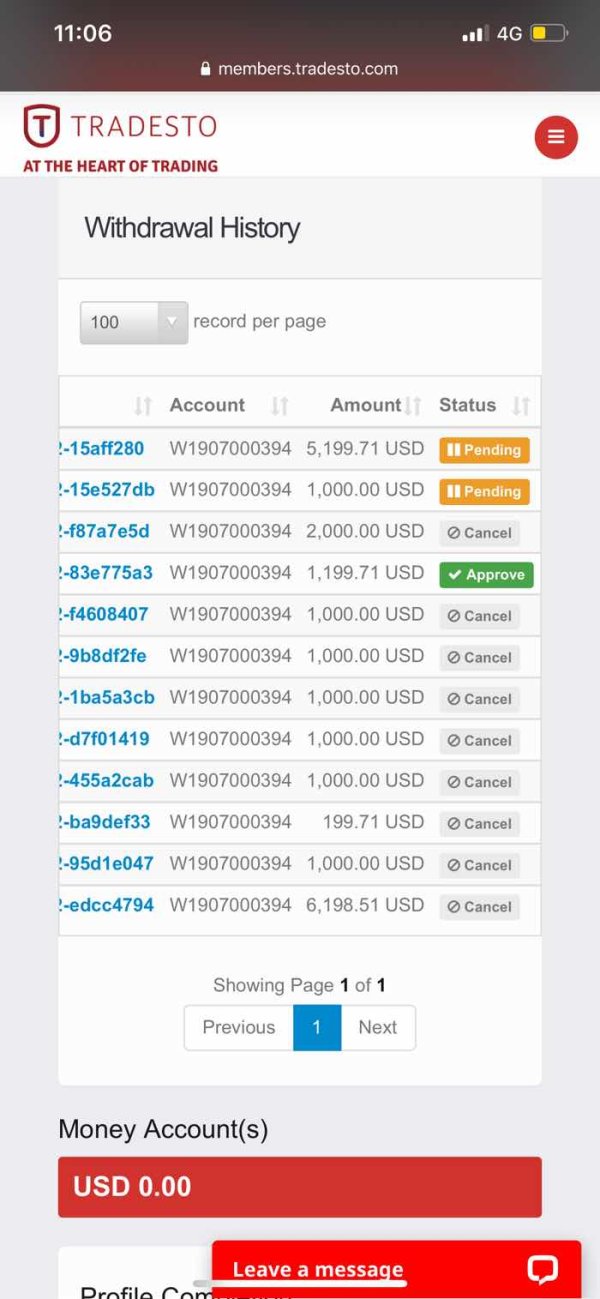Screen dimensions: 600x1299
Task: Open withdrawal record ending 83e775a3
Action: pos(106,573)
